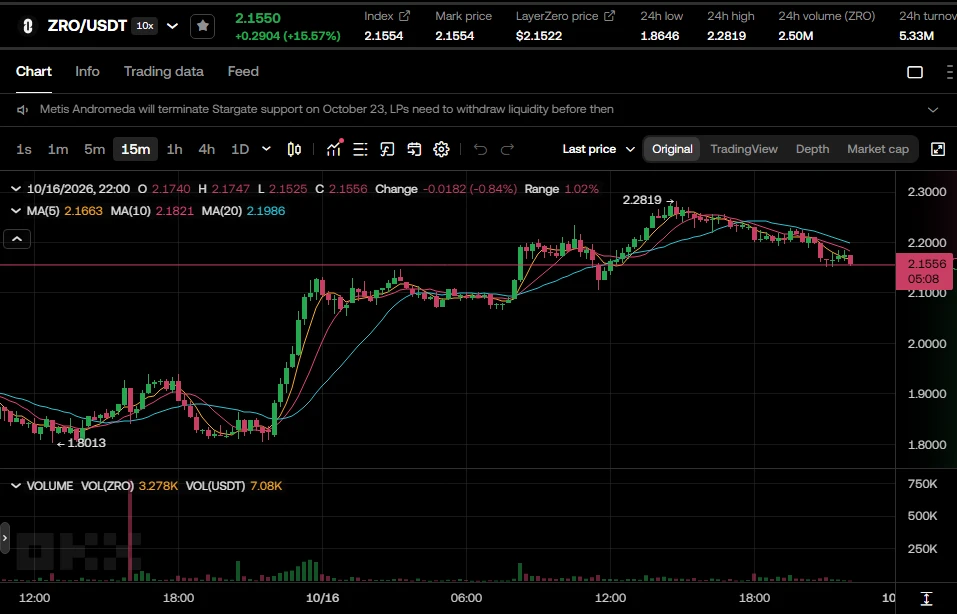Switch to the Feed tab
This screenshot has height=614, width=957.
point(243,71)
